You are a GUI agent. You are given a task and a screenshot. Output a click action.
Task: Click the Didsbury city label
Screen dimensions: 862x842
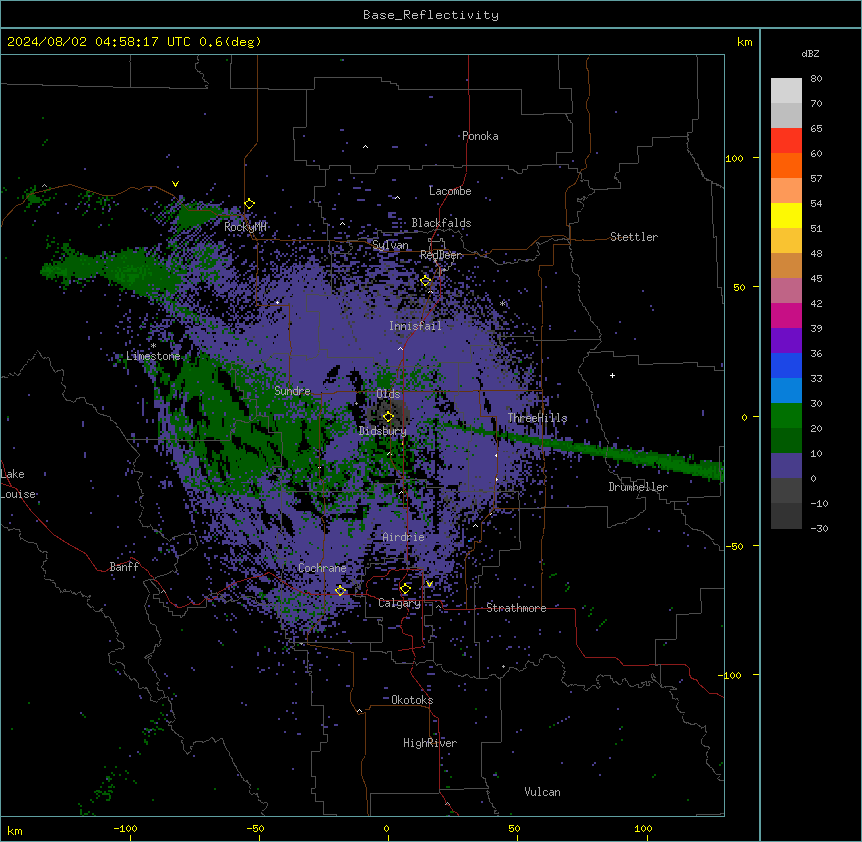[383, 431]
